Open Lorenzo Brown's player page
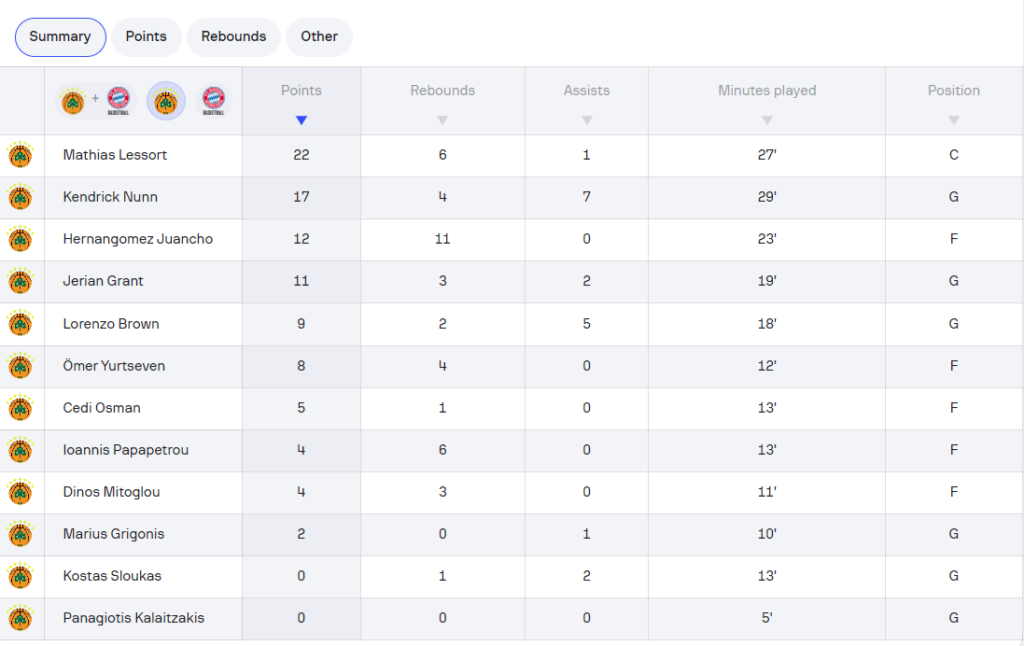 coord(111,324)
